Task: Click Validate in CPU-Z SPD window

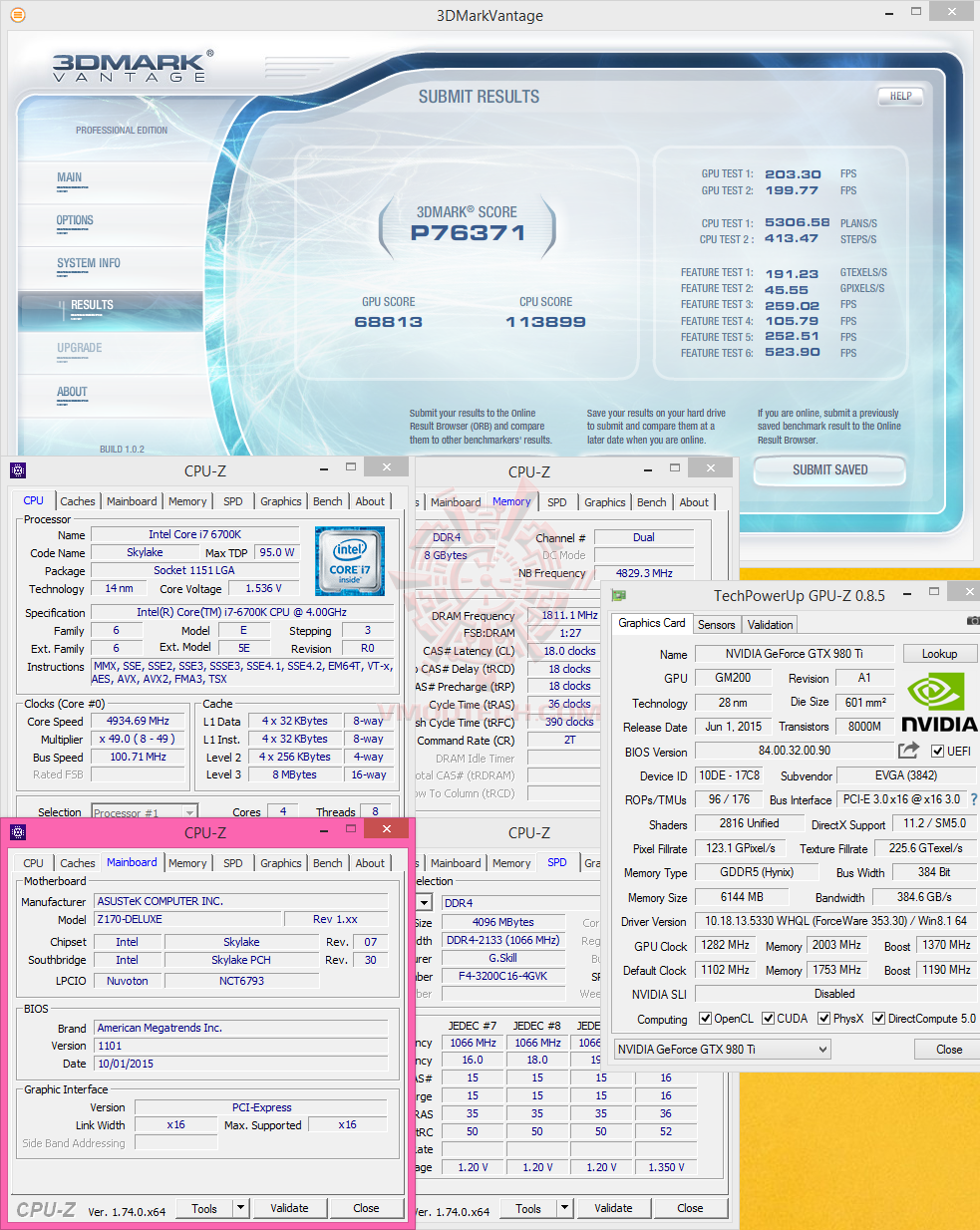Action: (x=613, y=1208)
